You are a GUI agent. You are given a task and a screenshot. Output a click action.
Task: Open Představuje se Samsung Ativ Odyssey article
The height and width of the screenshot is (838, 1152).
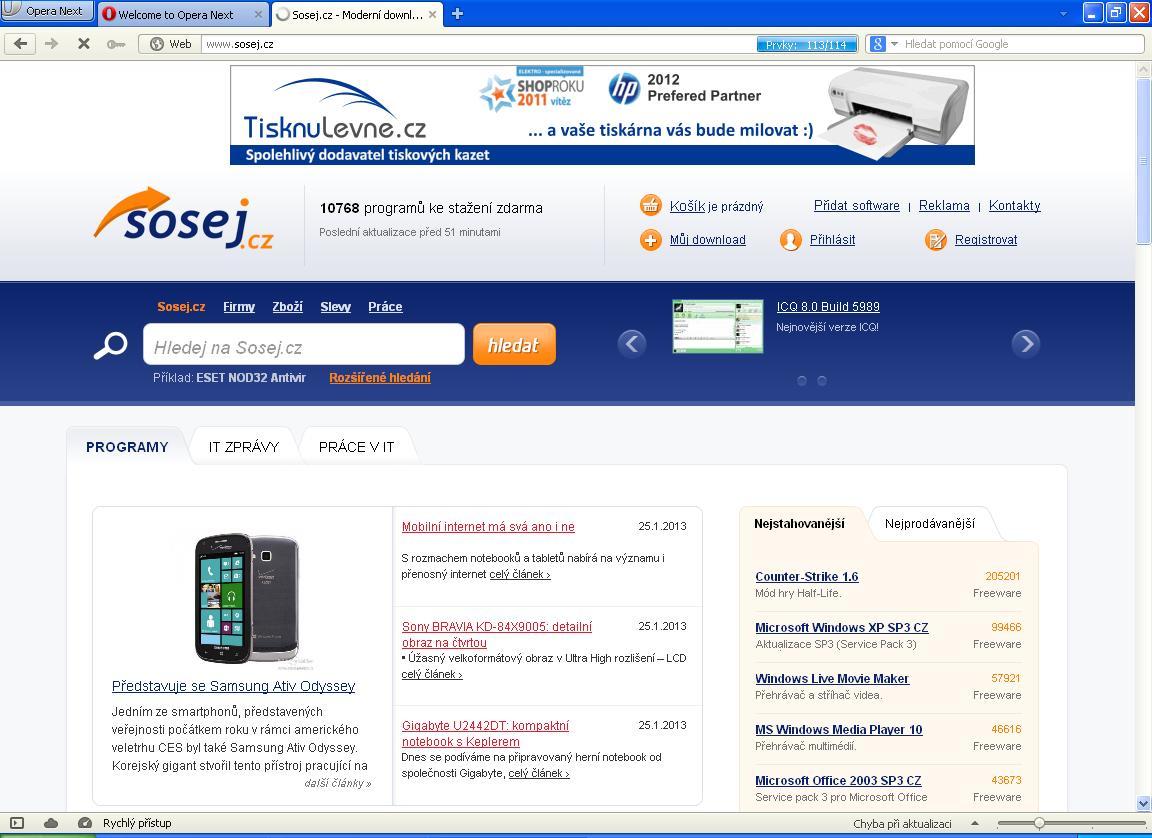234,686
